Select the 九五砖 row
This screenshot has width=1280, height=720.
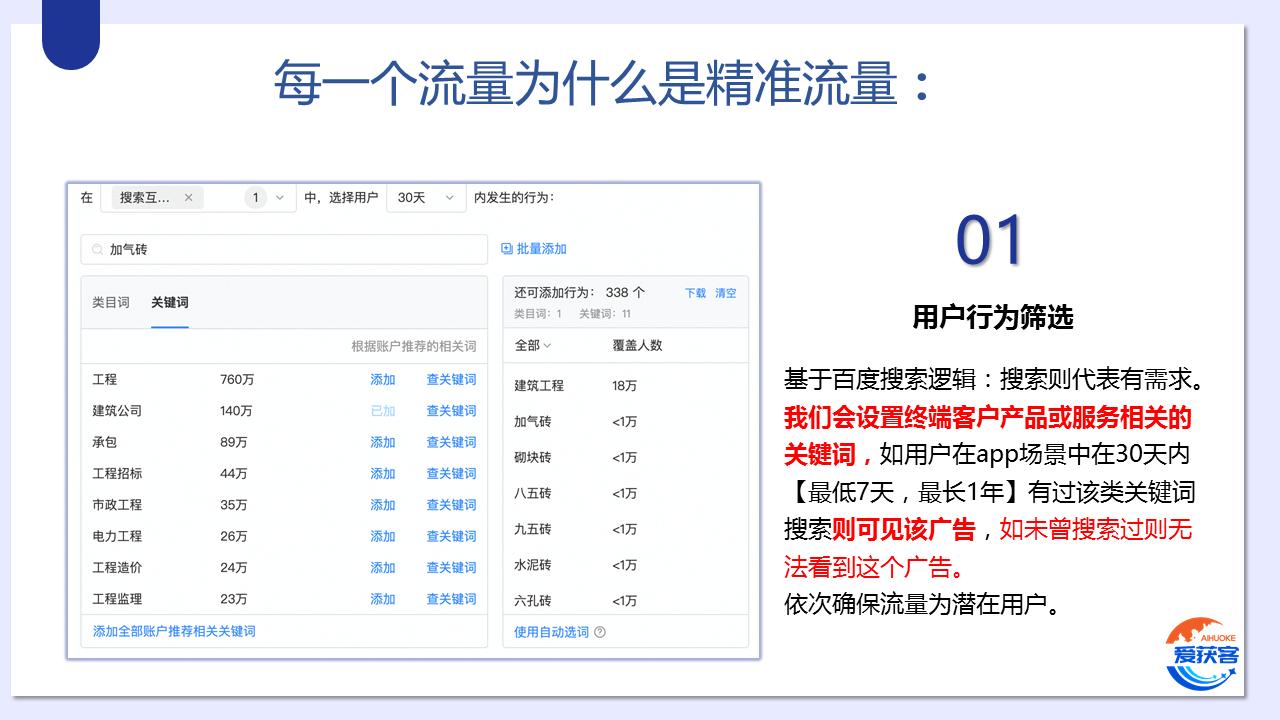pyautogui.click(x=625, y=529)
